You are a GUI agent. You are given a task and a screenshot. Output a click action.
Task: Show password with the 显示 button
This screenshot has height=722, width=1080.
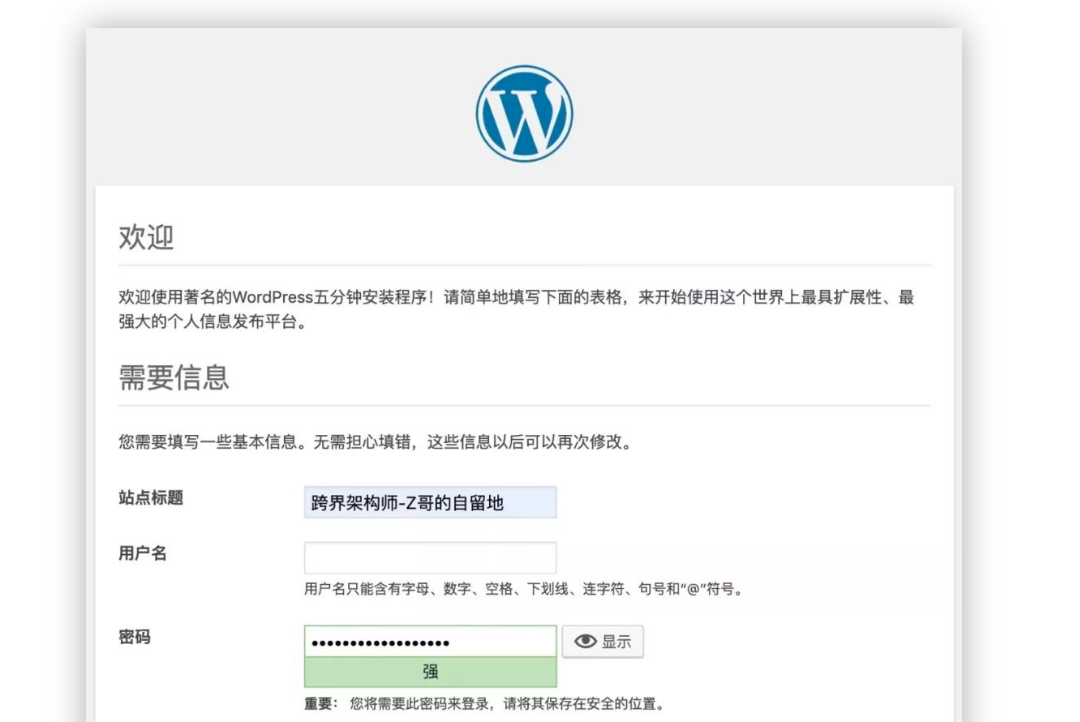pyautogui.click(x=603, y=641)
